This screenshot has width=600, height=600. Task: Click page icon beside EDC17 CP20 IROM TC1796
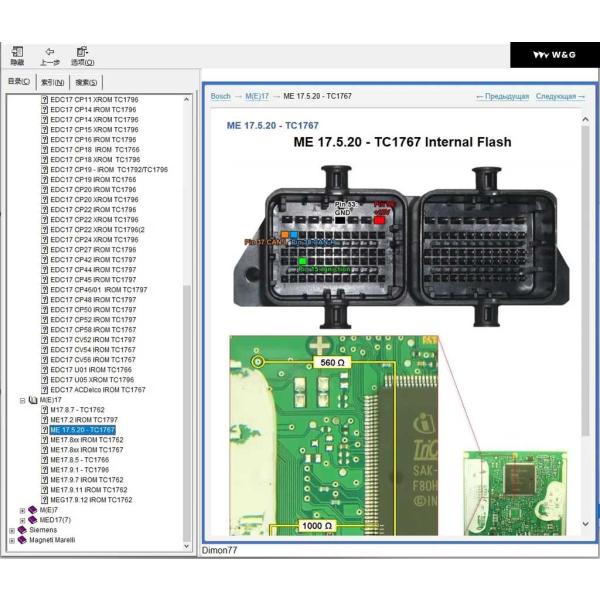click(x=45, y=190)
